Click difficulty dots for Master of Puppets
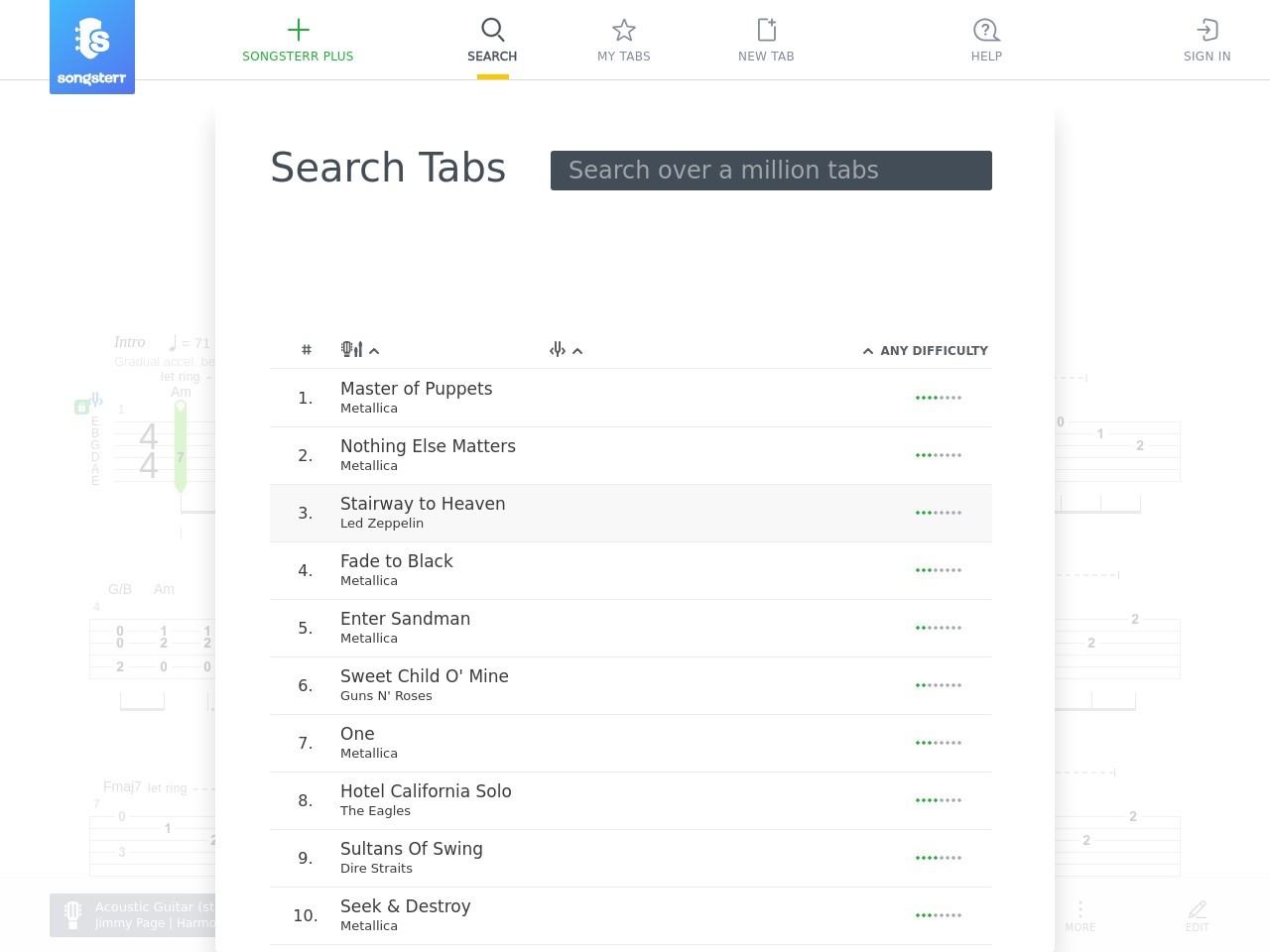The height and width of the screenshot is (952, 1270). pyautogui.click(x=939, y=398)
